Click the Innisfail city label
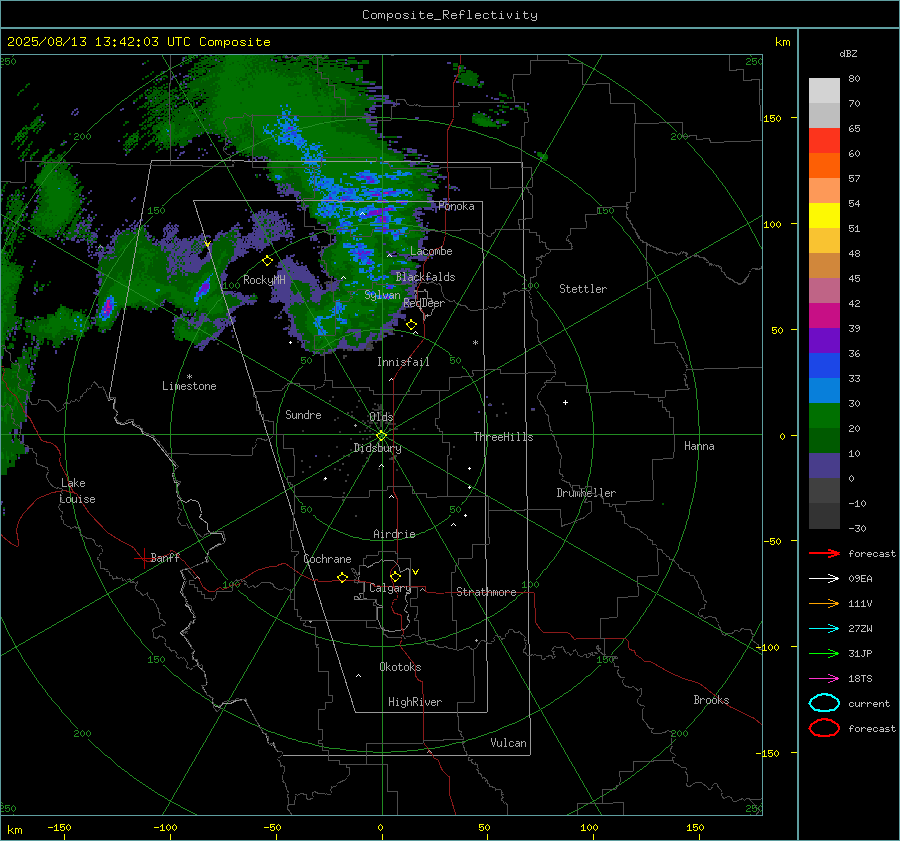Viewport: 900px width, 841px height. 403,362
